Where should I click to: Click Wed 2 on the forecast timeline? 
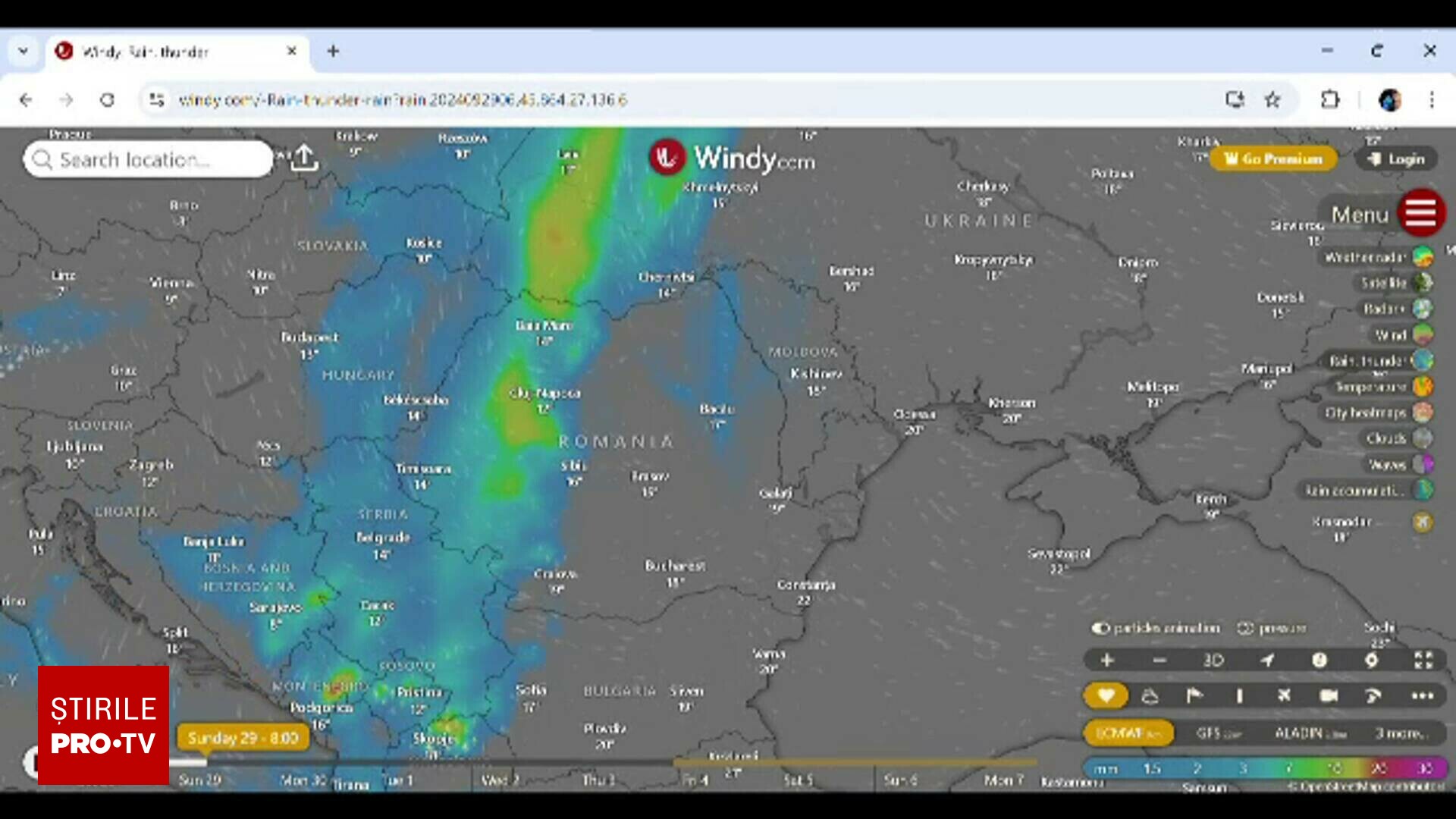tap(500, 780)
